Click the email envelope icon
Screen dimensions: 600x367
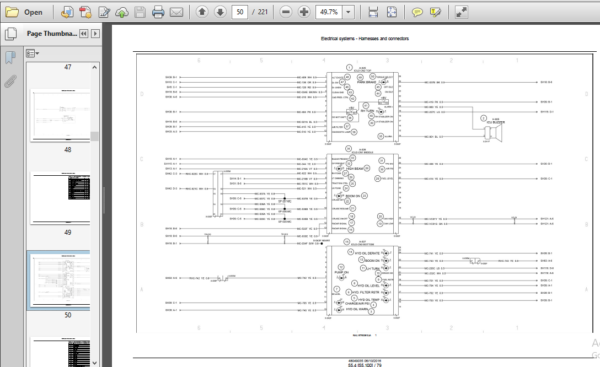(x=176, y=12)
